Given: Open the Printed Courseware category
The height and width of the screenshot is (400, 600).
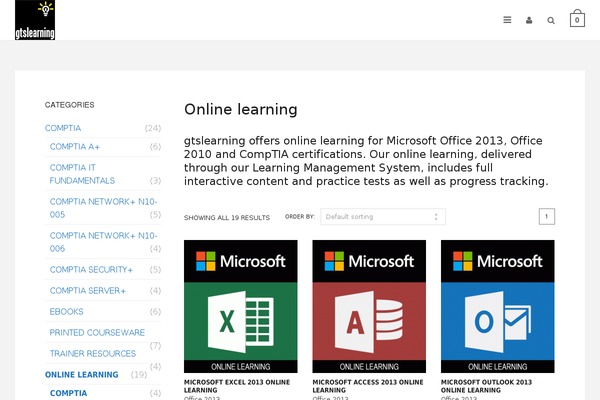Looking at the screenshot, I should (x=97, y=333).
